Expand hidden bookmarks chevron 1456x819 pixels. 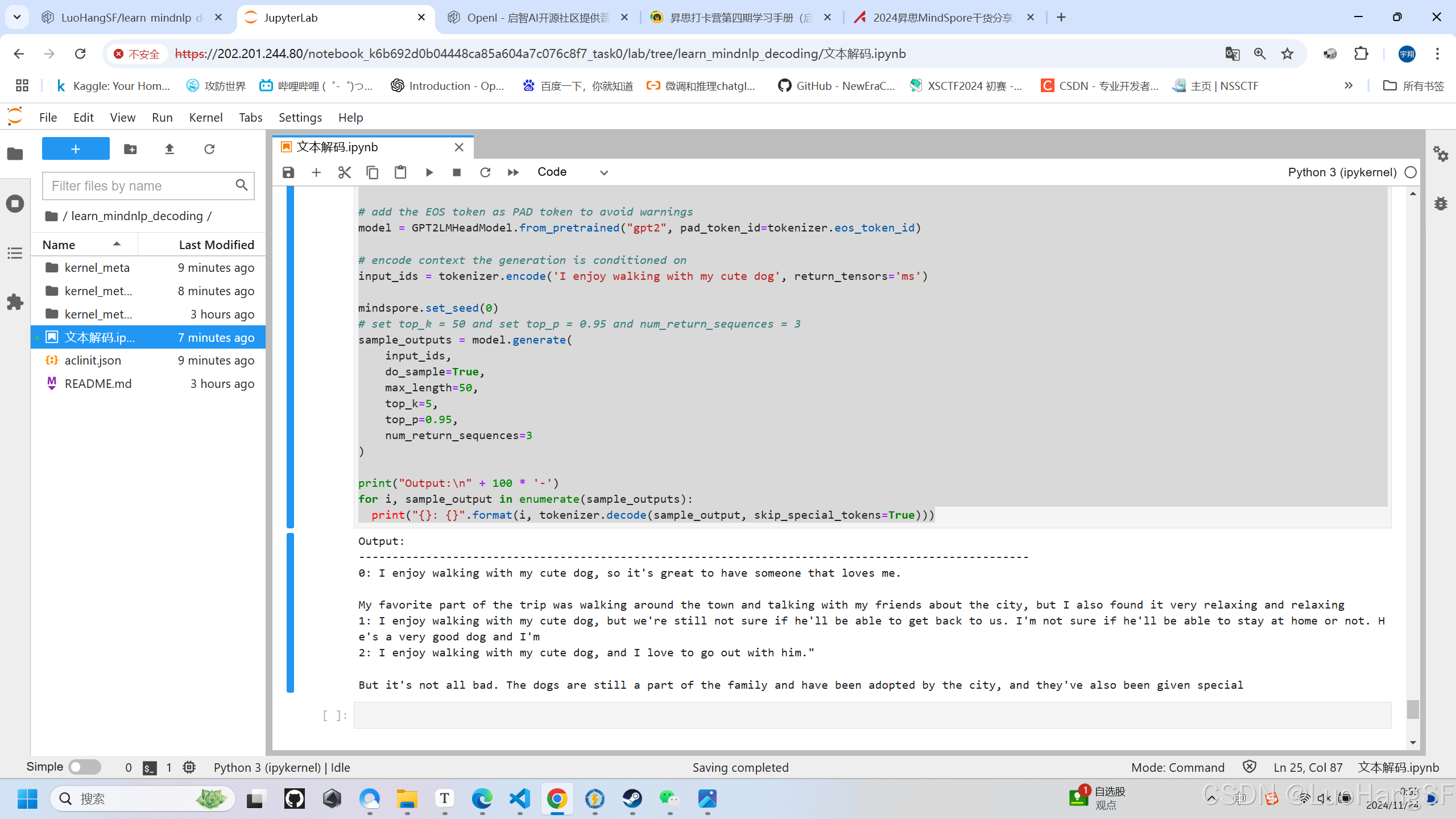click(1349, 86)
